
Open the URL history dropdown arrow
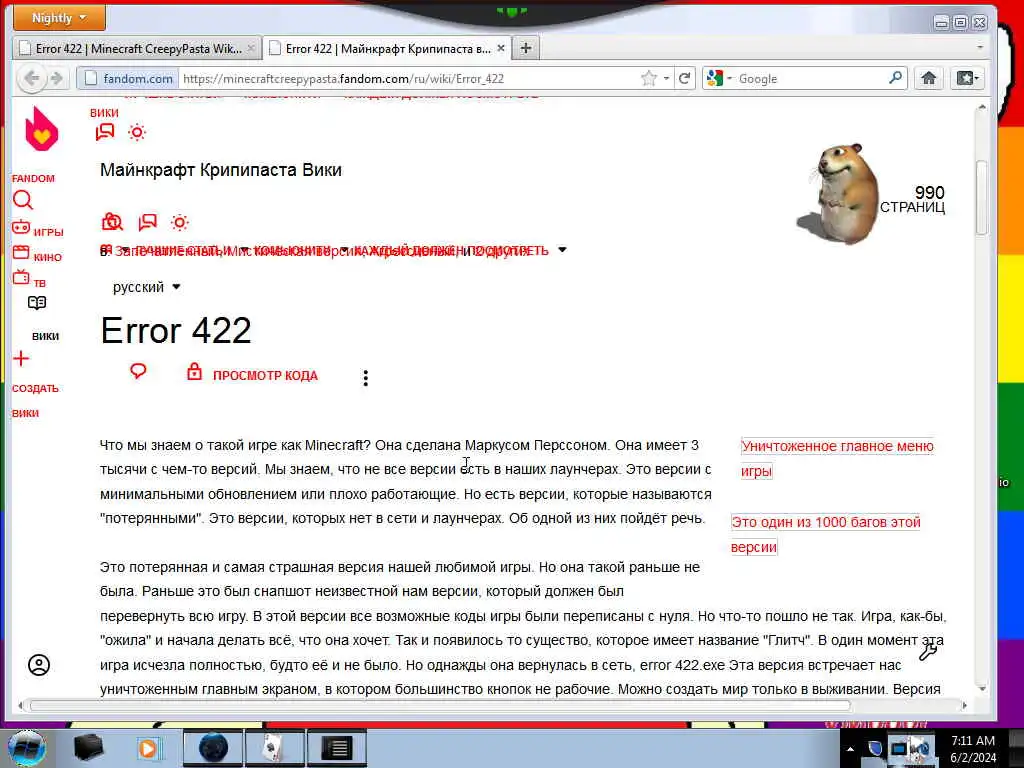(666, 78)
